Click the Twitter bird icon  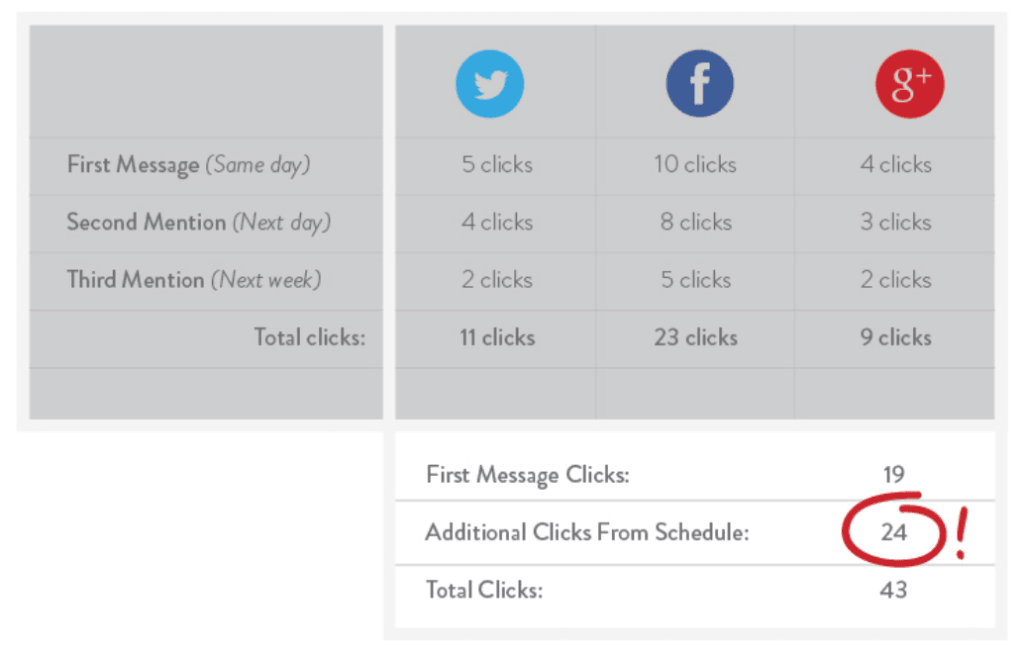coord(490,85)
